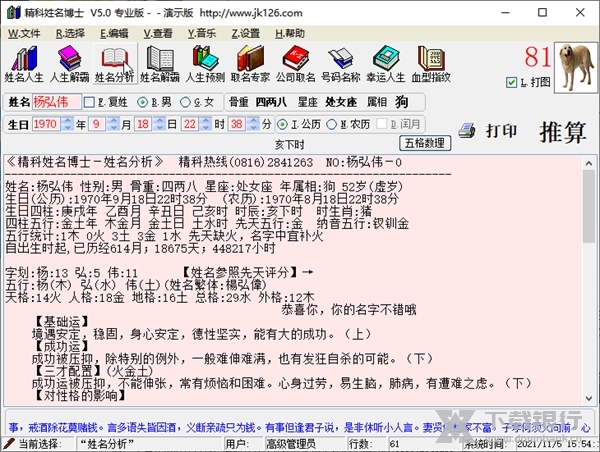Open the 公司取名 tool
Viewport: 600px width, 452px height.
295,64
